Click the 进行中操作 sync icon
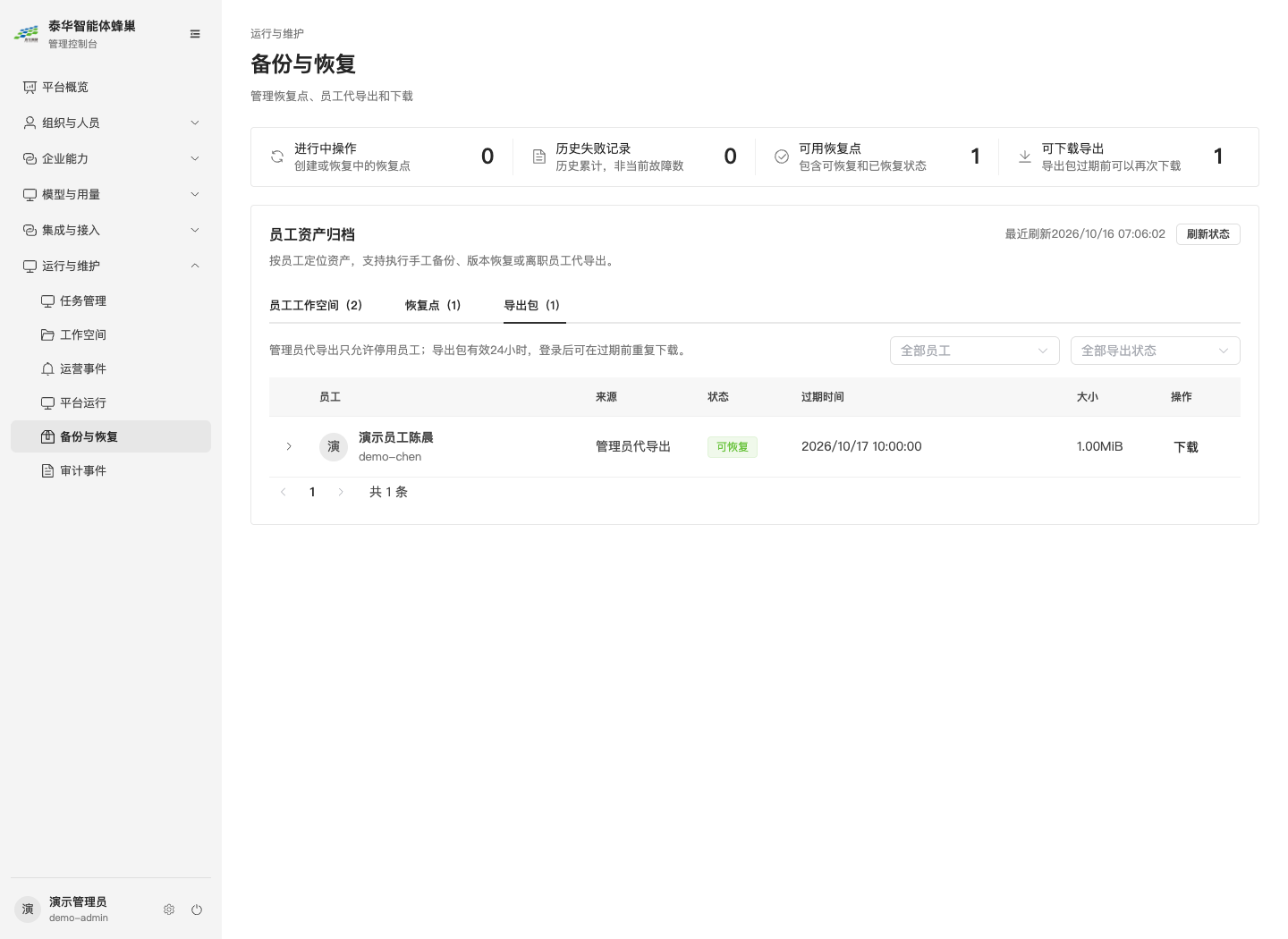1288x939 pixels. tap(277, 156)
